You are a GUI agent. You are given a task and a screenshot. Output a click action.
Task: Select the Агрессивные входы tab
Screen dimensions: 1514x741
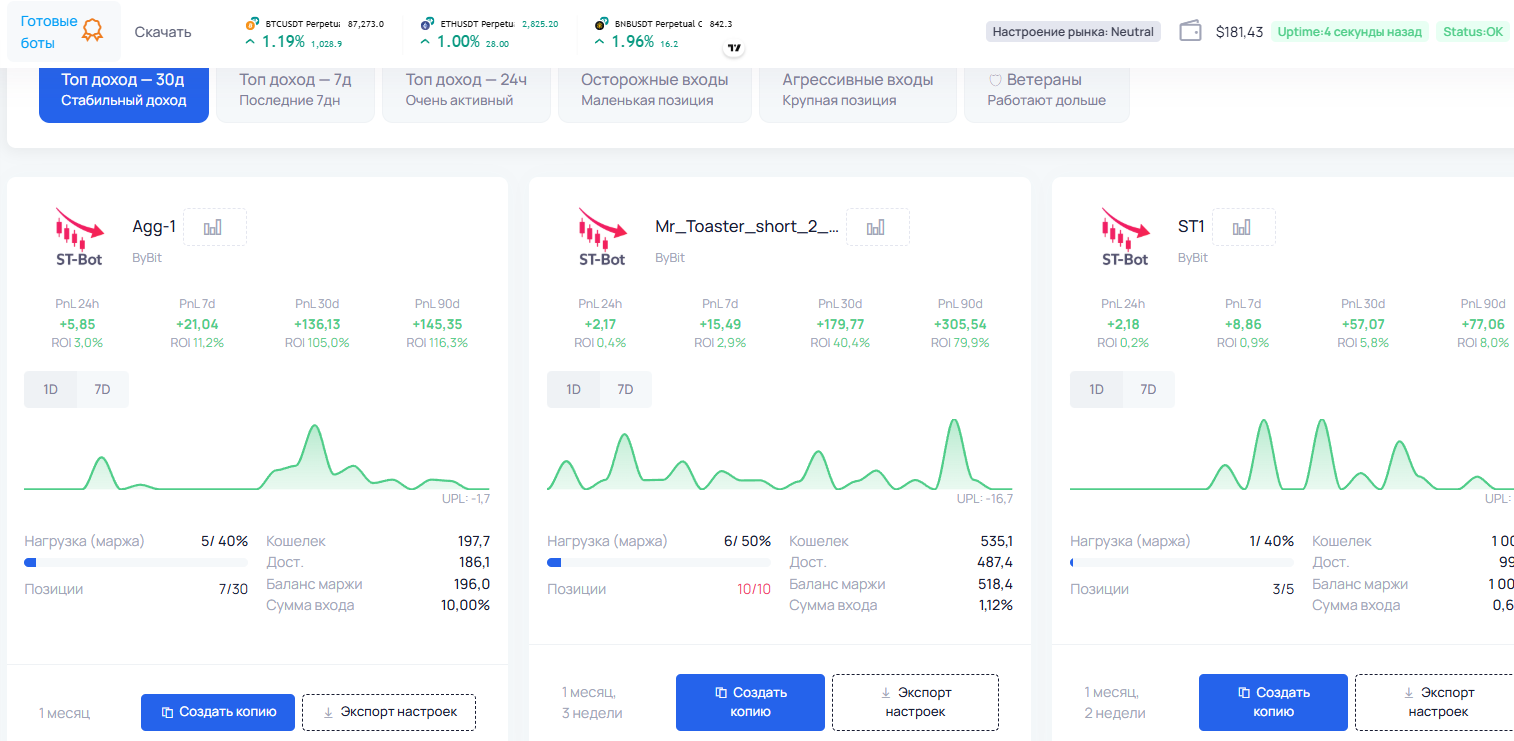coord(858,89)
